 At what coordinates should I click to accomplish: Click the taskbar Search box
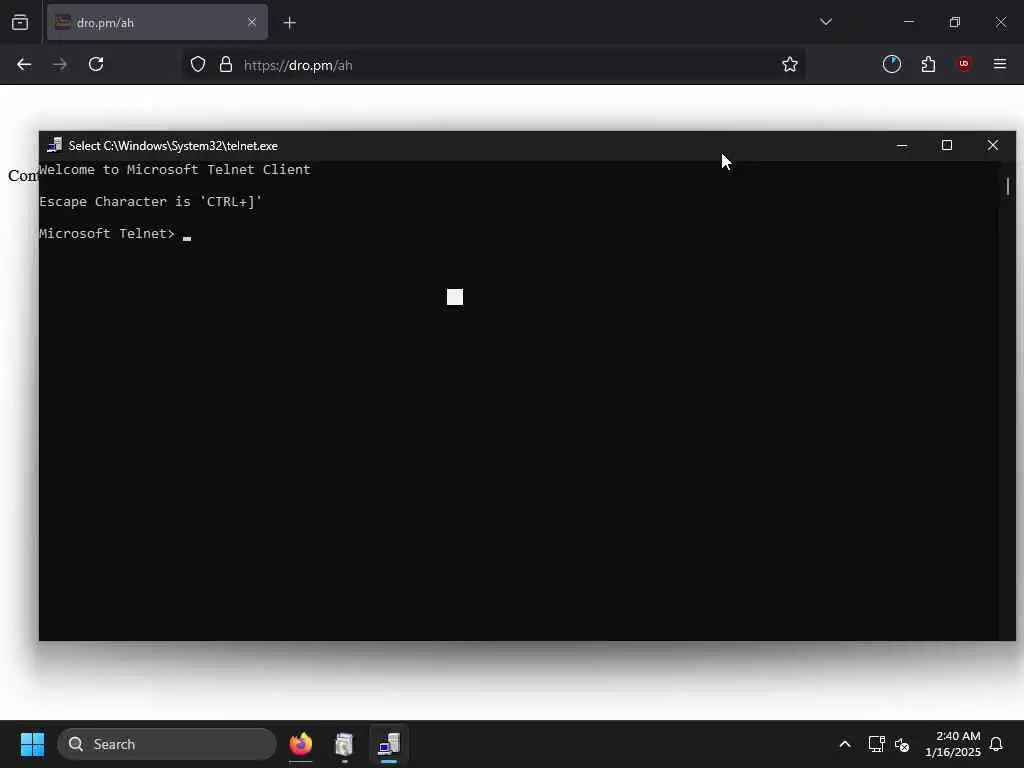tap(167, 744)
